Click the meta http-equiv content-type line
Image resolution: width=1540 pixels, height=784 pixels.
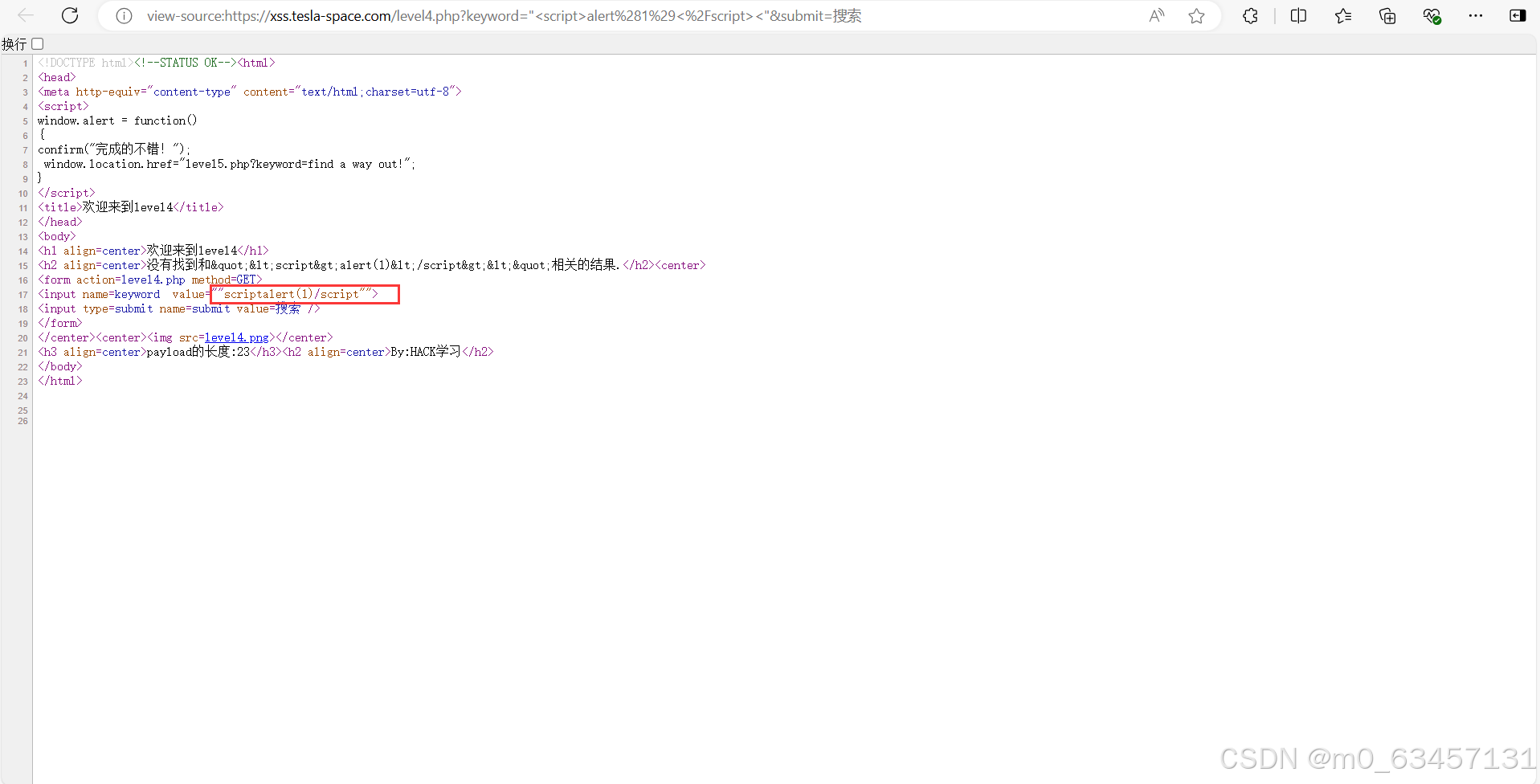(x=250, y=92)
